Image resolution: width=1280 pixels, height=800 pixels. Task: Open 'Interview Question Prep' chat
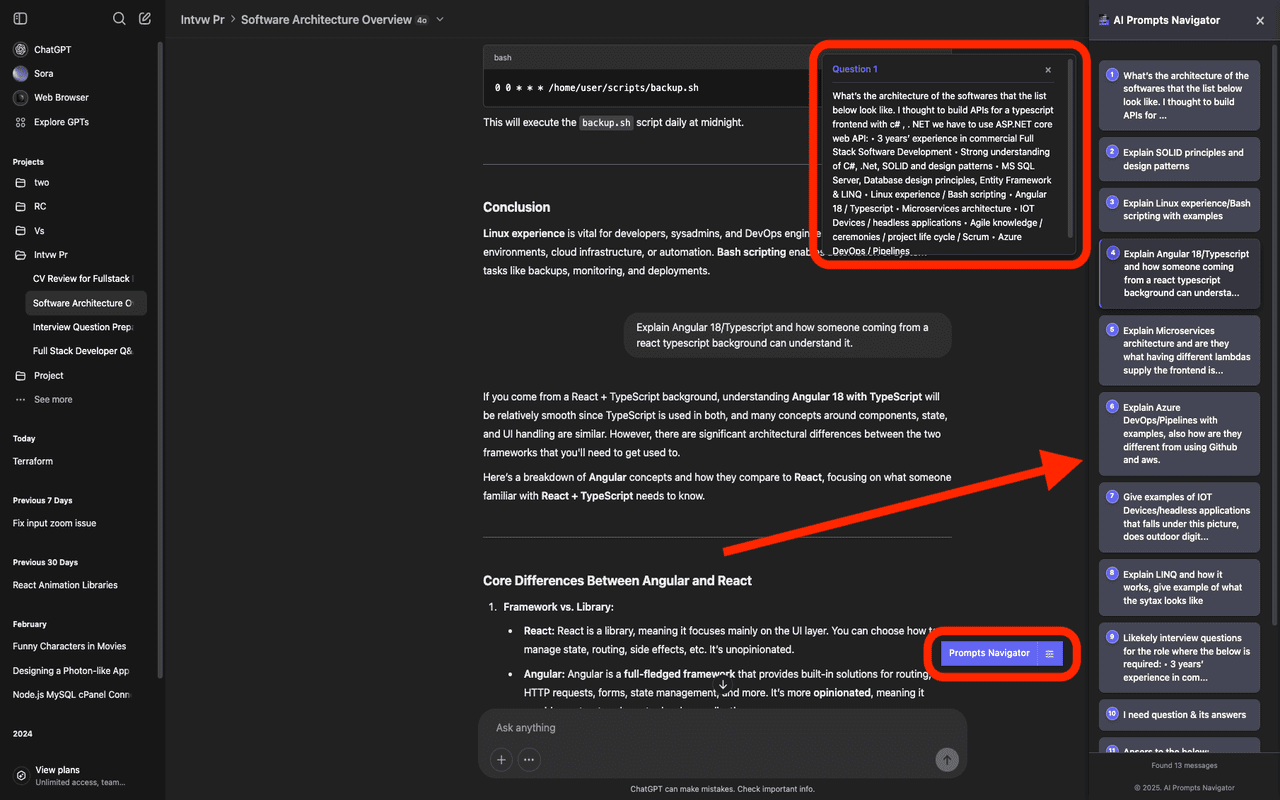tap(83, 327)
